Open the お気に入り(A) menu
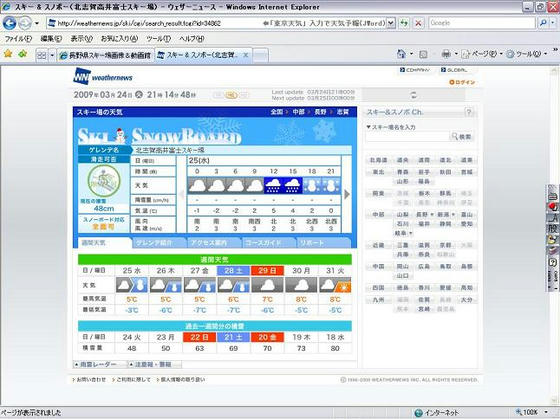This screenshot has height=419, width=560. 120,39
